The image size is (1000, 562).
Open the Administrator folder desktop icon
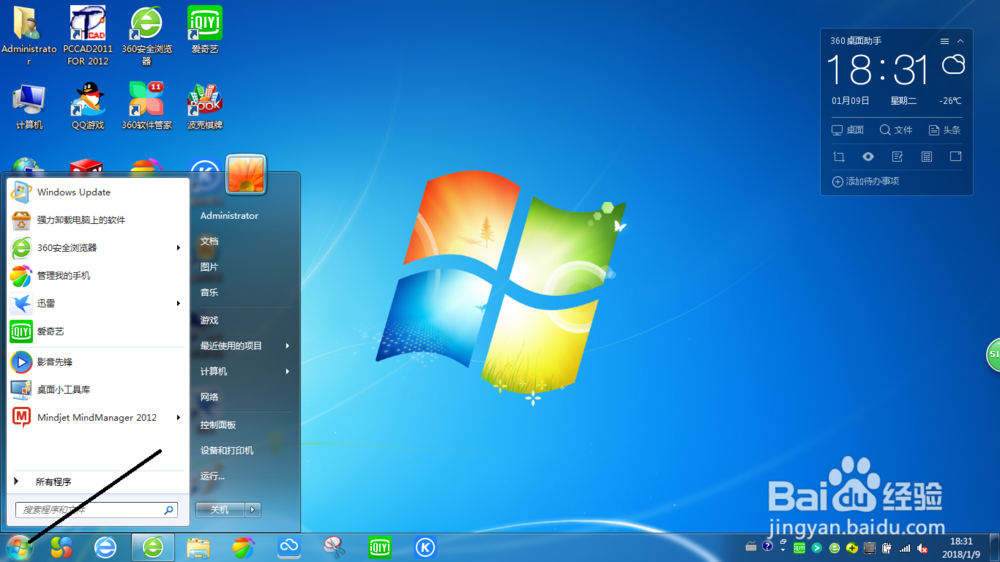tap(29, 36)
